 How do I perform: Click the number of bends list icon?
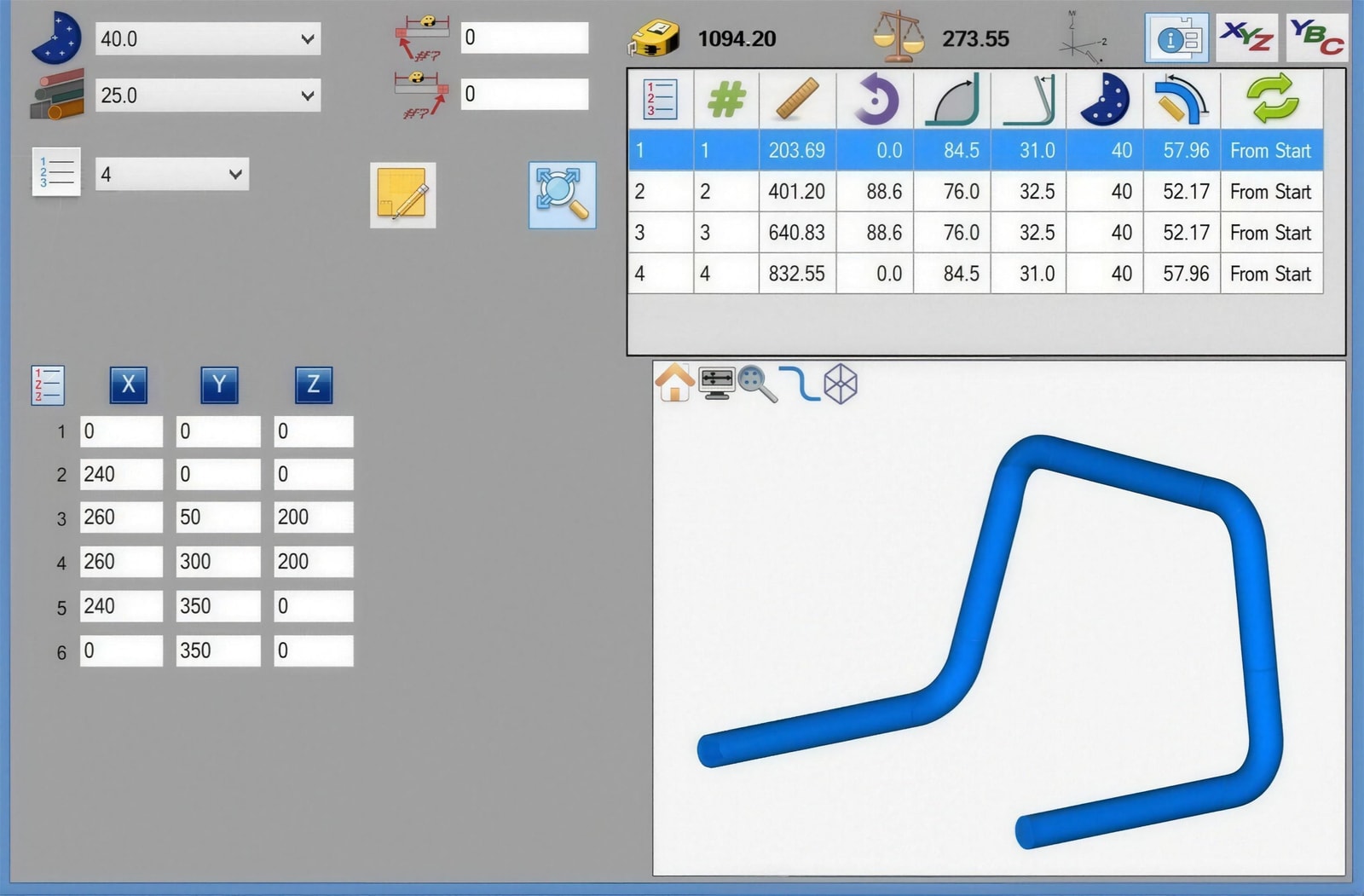[56, 172]
